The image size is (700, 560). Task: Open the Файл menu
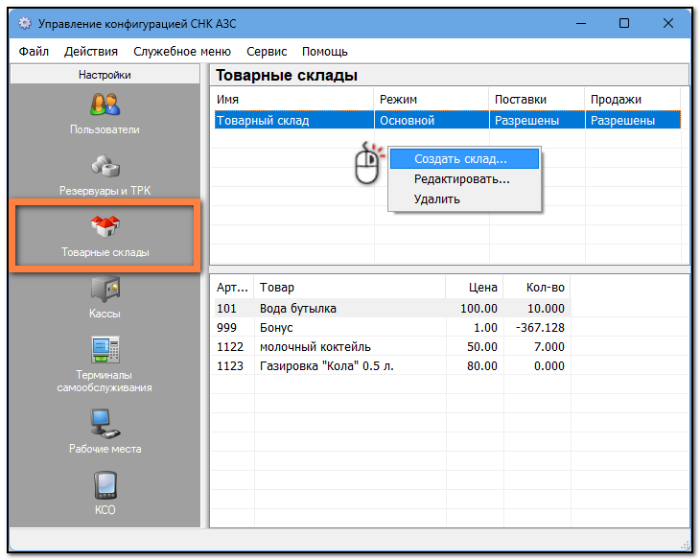coord(33,52)
